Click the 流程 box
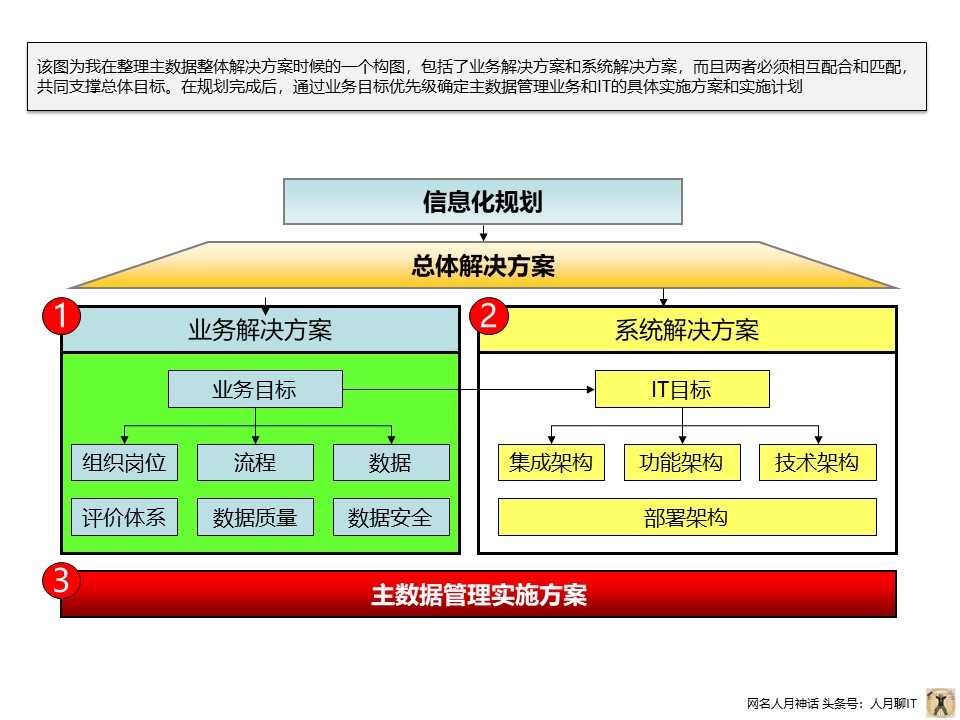The width and height of the screenshot is (960, 720). point(255,463)
